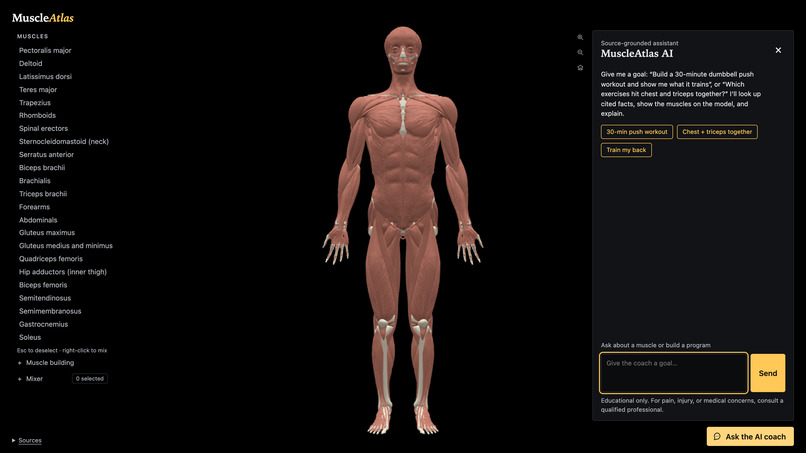Select the Train my back suggestion
The height and width of the screenshot is (453, 806).
[626, 150]
